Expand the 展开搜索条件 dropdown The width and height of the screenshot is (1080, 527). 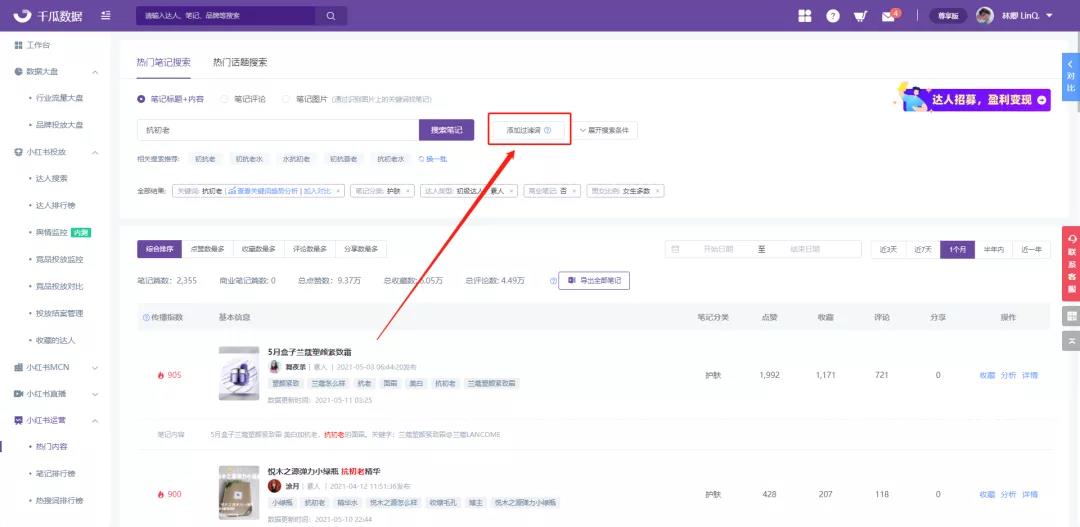[603, 130]
